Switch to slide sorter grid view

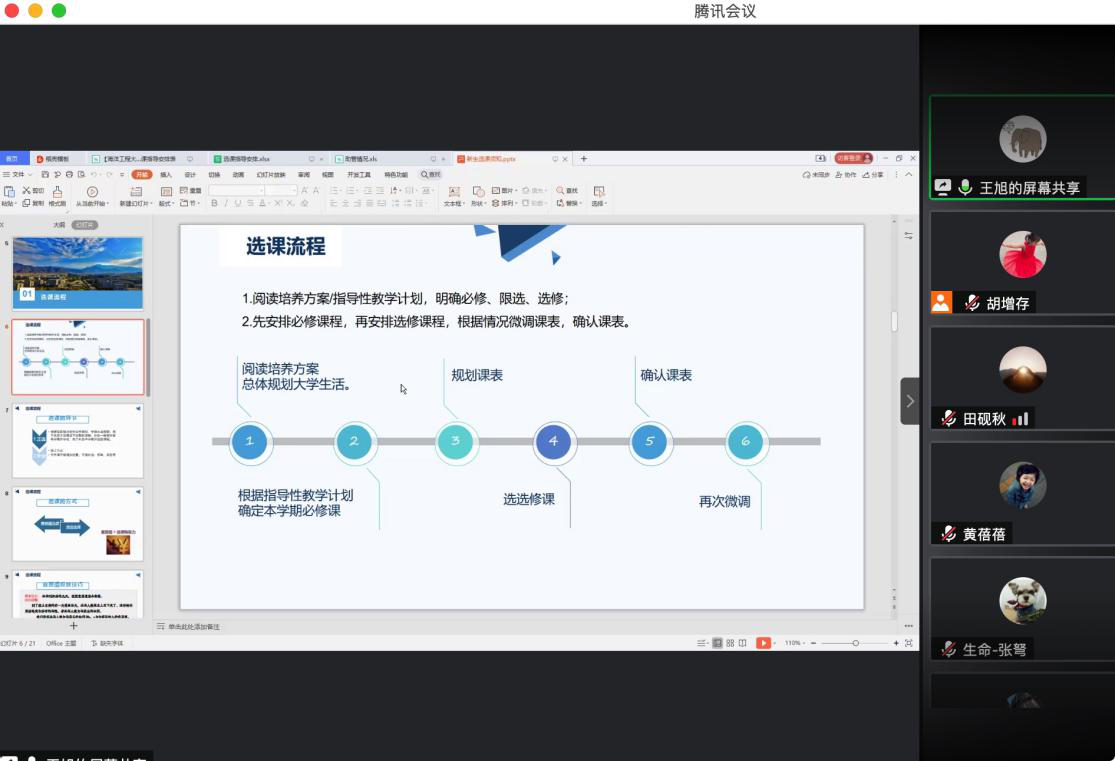coord(730,643)
